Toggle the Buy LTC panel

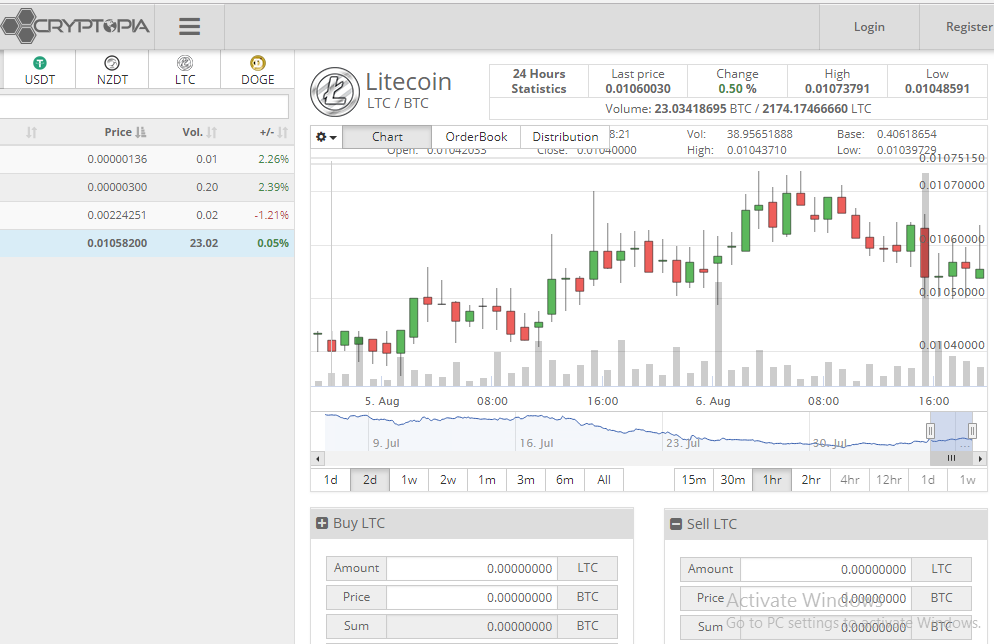[322, 523]
